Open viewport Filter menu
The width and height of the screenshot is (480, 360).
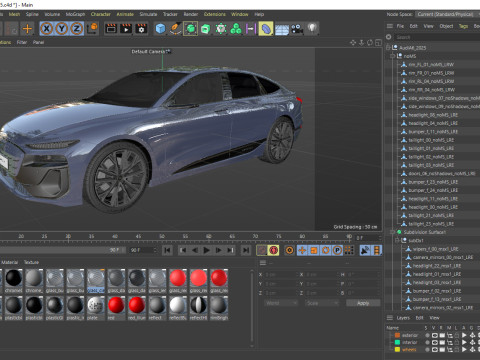pyautogui.click(x=22, y=42)
